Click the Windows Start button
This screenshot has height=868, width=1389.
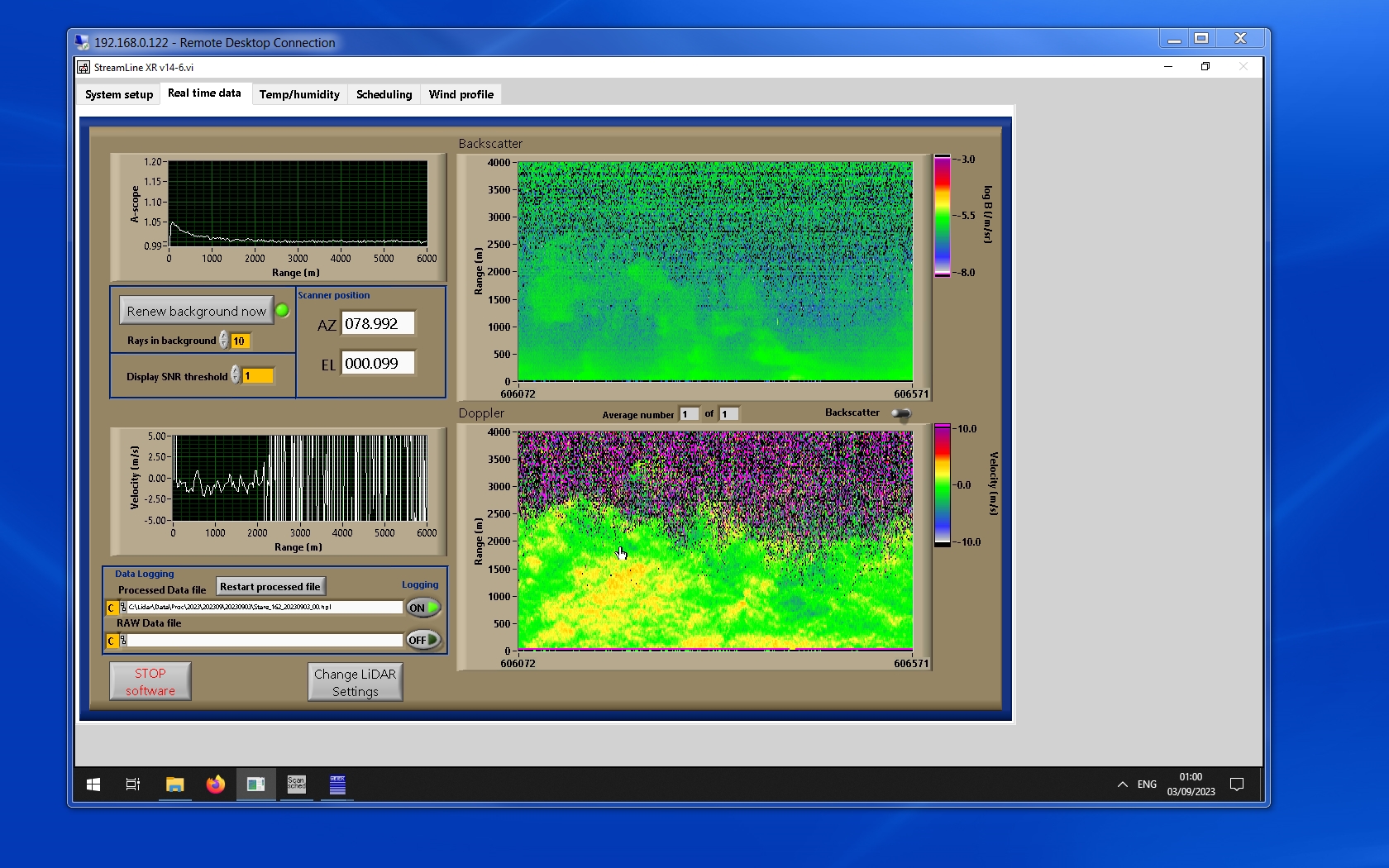(93, 785)
